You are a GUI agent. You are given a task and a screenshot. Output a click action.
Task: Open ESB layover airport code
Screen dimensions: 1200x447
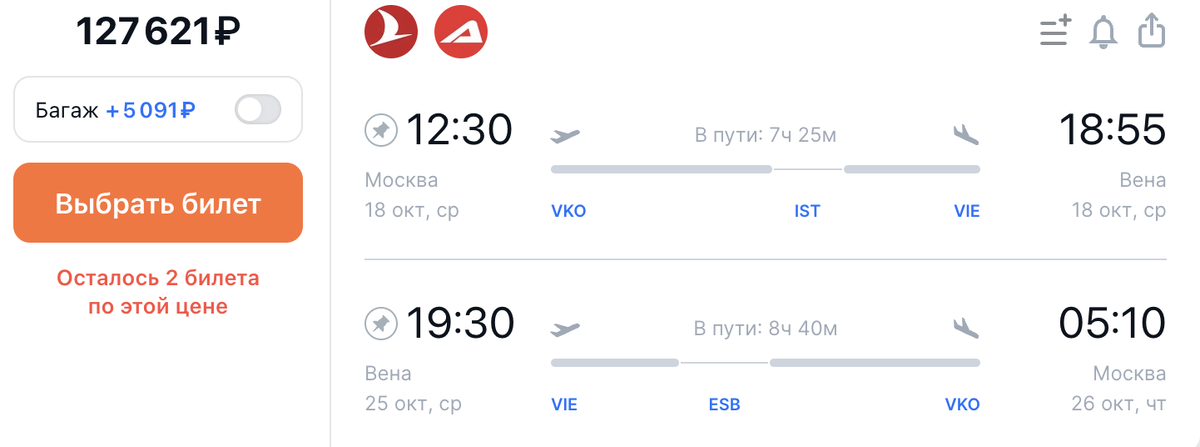coord(723,405)
